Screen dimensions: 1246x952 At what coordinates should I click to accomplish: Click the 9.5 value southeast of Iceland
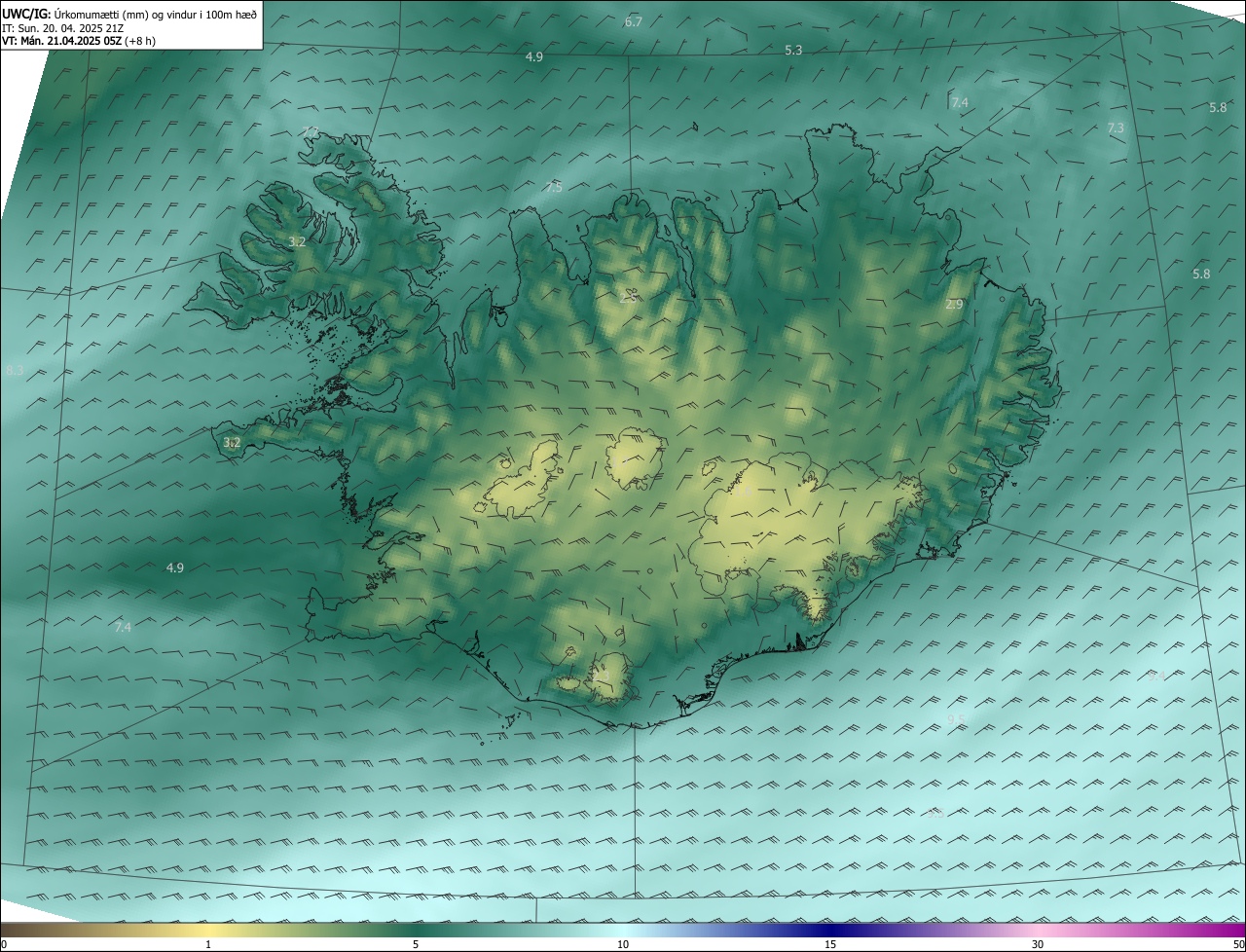(956, 720)
